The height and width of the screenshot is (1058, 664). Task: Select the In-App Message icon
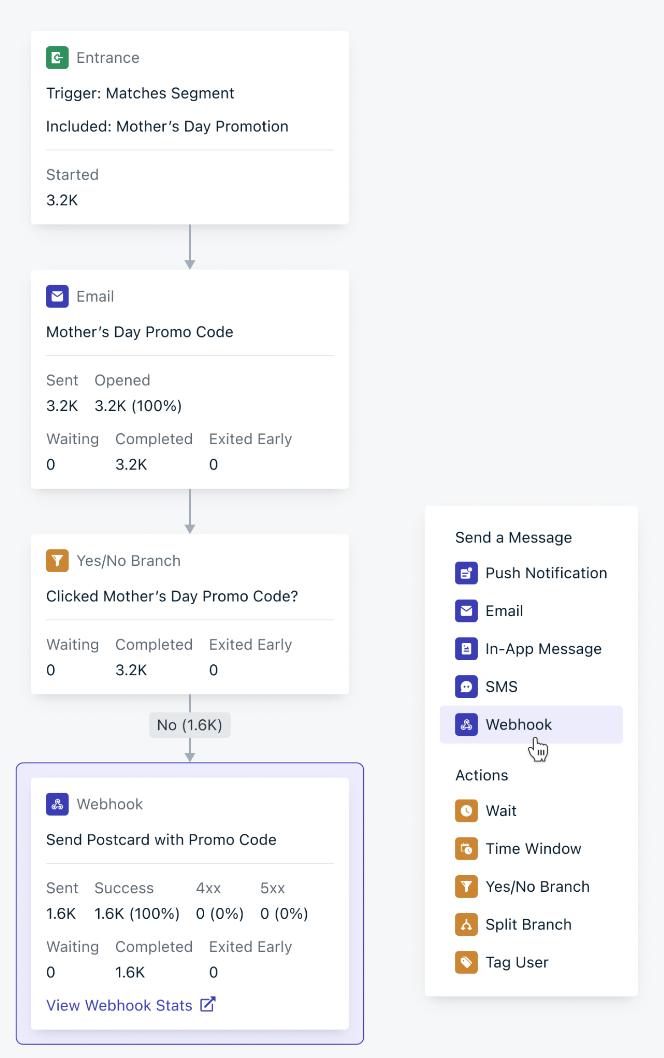pos(466,648)
